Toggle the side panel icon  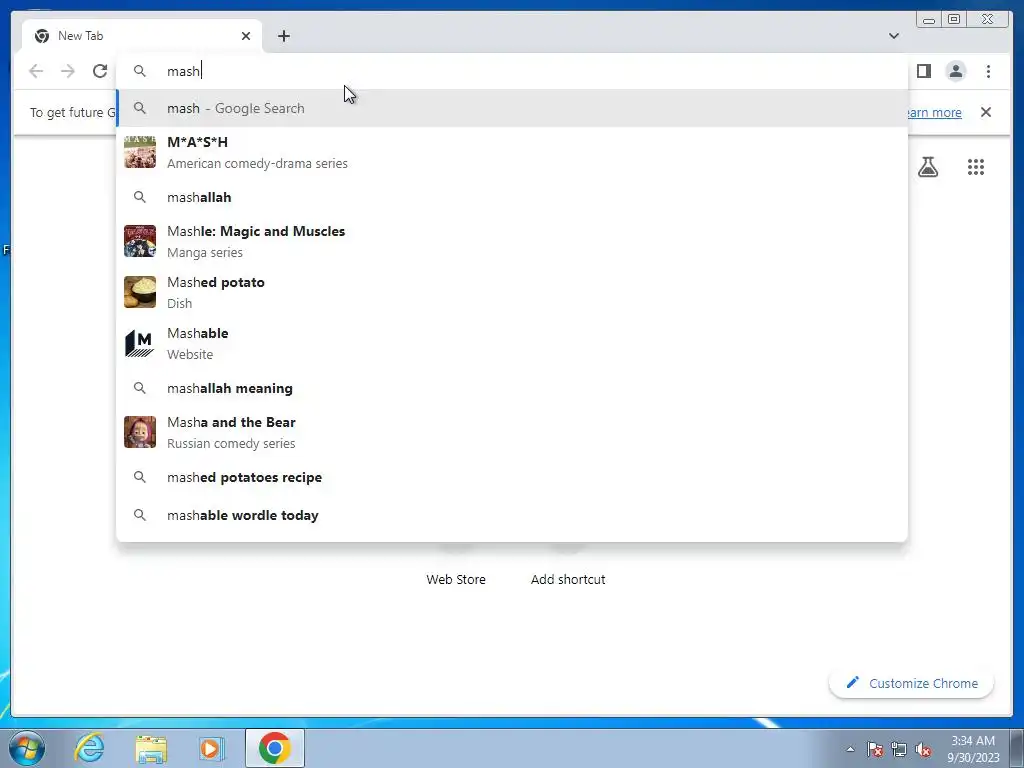(x=923, y=71)
